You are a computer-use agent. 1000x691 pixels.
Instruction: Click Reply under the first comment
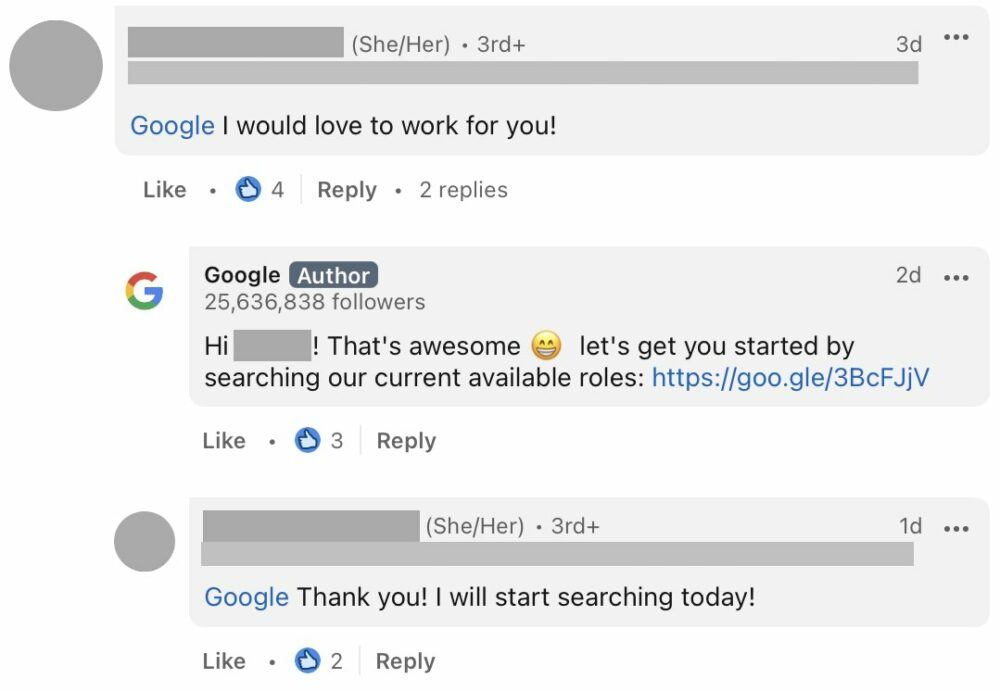tap(347, 189)
